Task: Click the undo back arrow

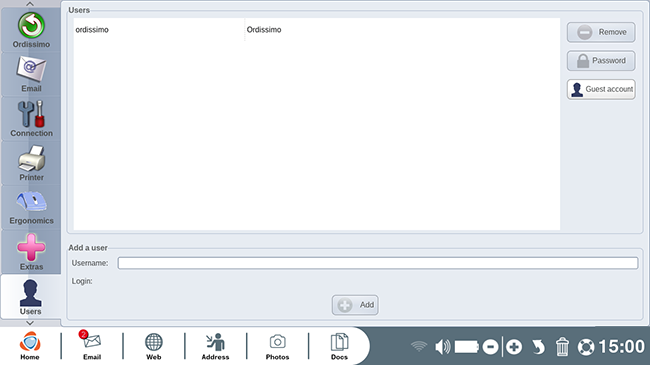Action: (538, 347)
